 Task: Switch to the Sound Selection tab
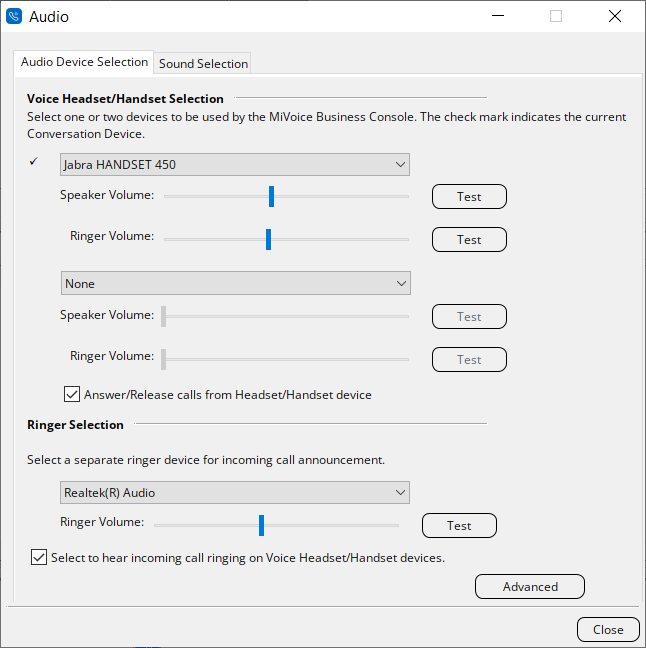203,63
